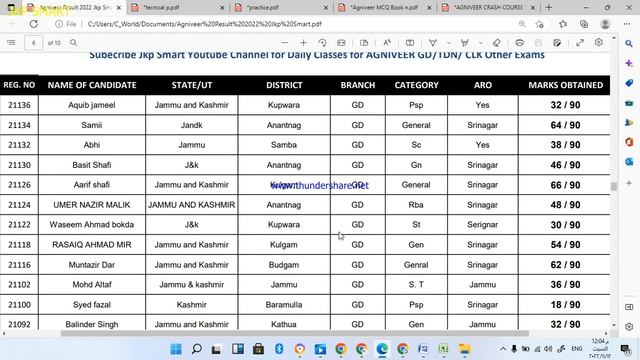
Task: Open Microsoft Office sidebar icon
Action: pos(629,142)
